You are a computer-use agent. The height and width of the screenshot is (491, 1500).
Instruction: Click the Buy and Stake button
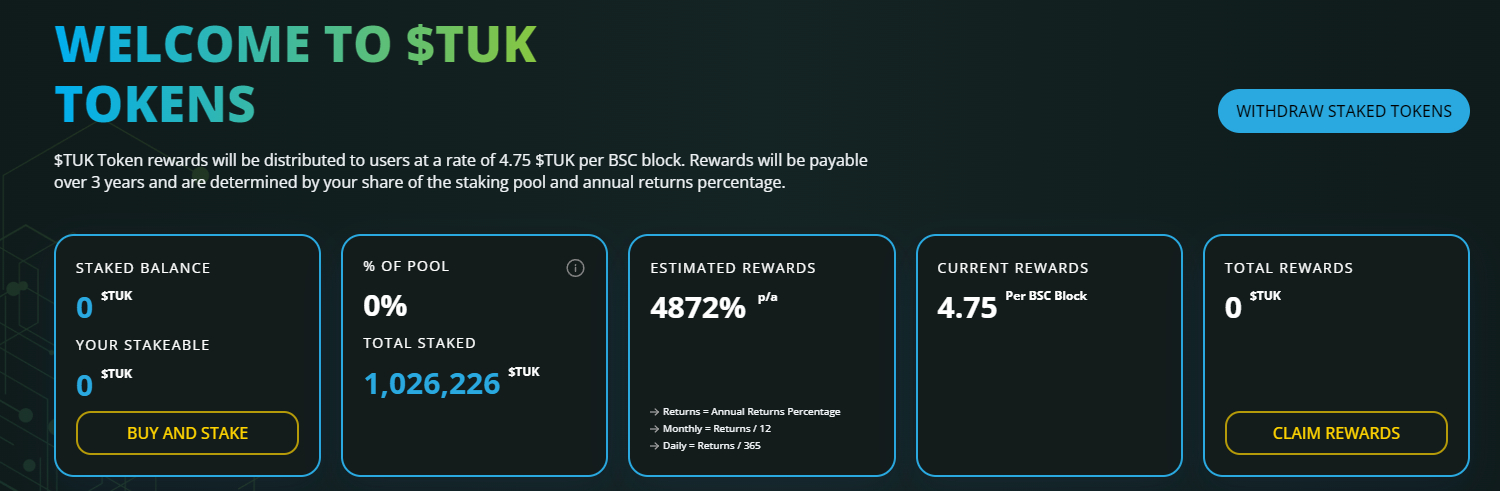click(x=187, y=433)
